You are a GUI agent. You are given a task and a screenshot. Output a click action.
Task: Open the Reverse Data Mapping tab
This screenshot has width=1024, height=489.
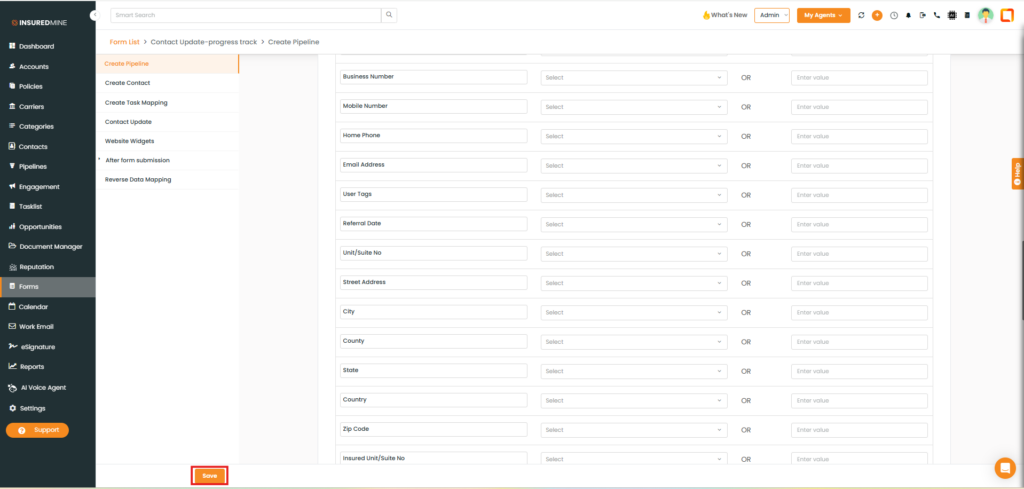click(x=138, y=179)
